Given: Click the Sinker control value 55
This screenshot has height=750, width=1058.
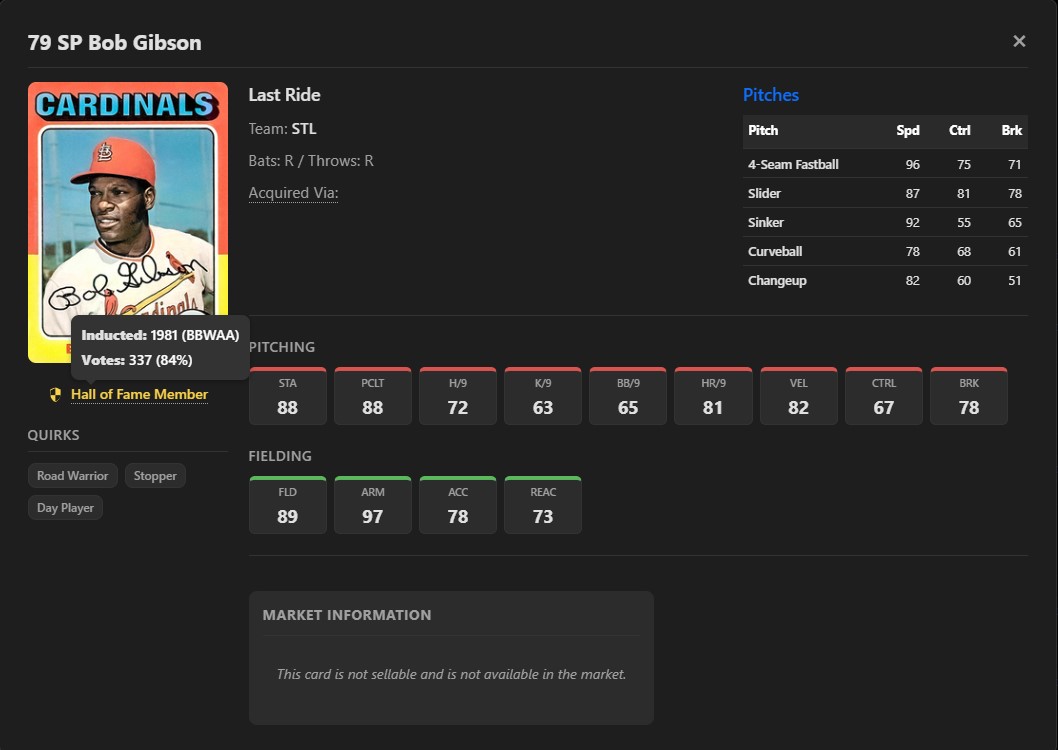Looking at the screenshot, I should pos(964,223).
